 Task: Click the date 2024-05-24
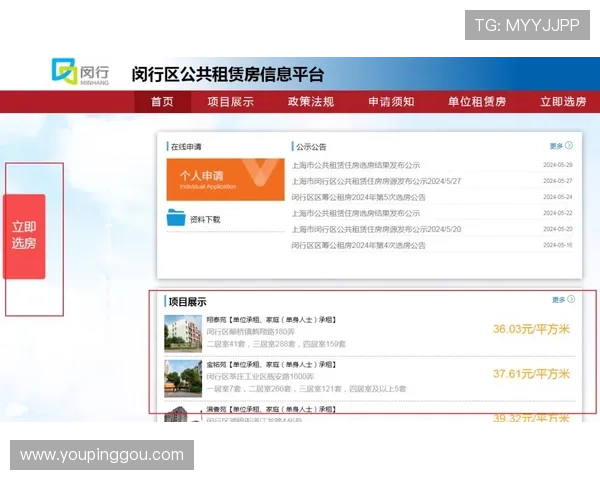tap(558, 197)
